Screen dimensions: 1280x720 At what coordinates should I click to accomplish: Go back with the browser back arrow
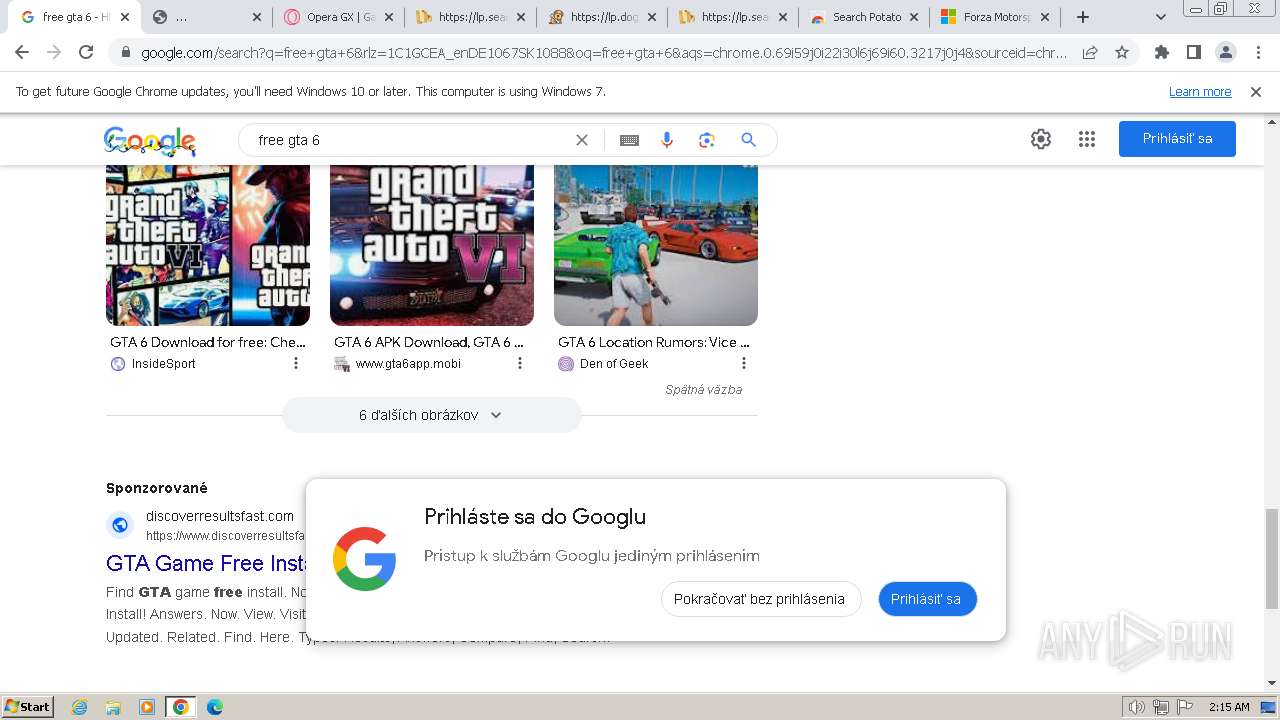coord(22,53)
